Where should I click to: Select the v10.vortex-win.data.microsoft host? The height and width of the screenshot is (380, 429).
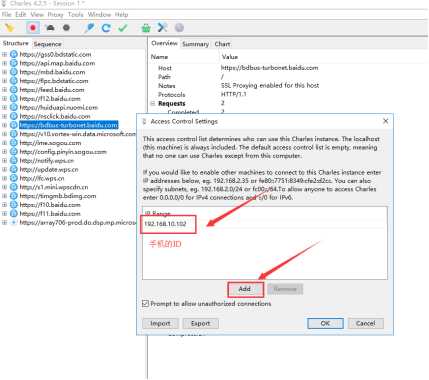[x=78, y=134]
